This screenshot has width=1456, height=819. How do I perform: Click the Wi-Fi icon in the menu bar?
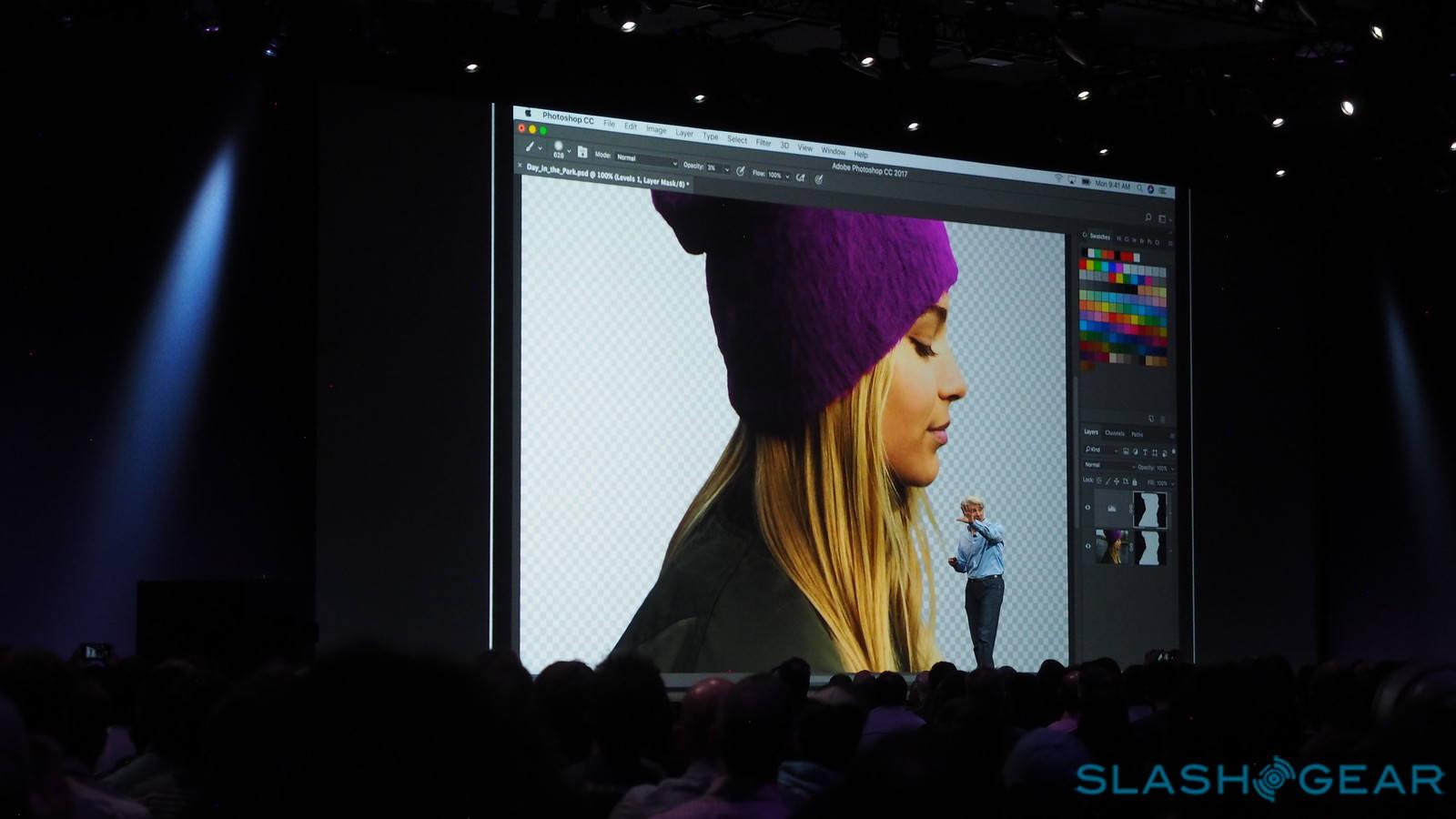1058,178
